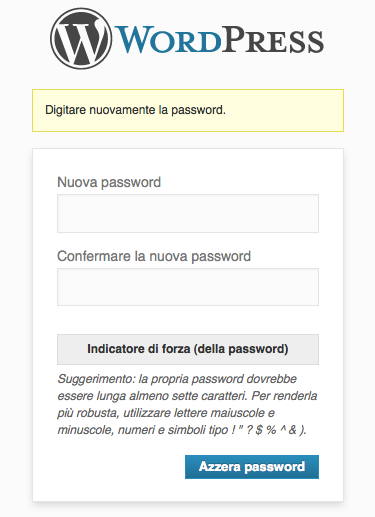Focus the Nuova password input field
The width and height of the screenshot is (375, 517).
click(188, 213)
